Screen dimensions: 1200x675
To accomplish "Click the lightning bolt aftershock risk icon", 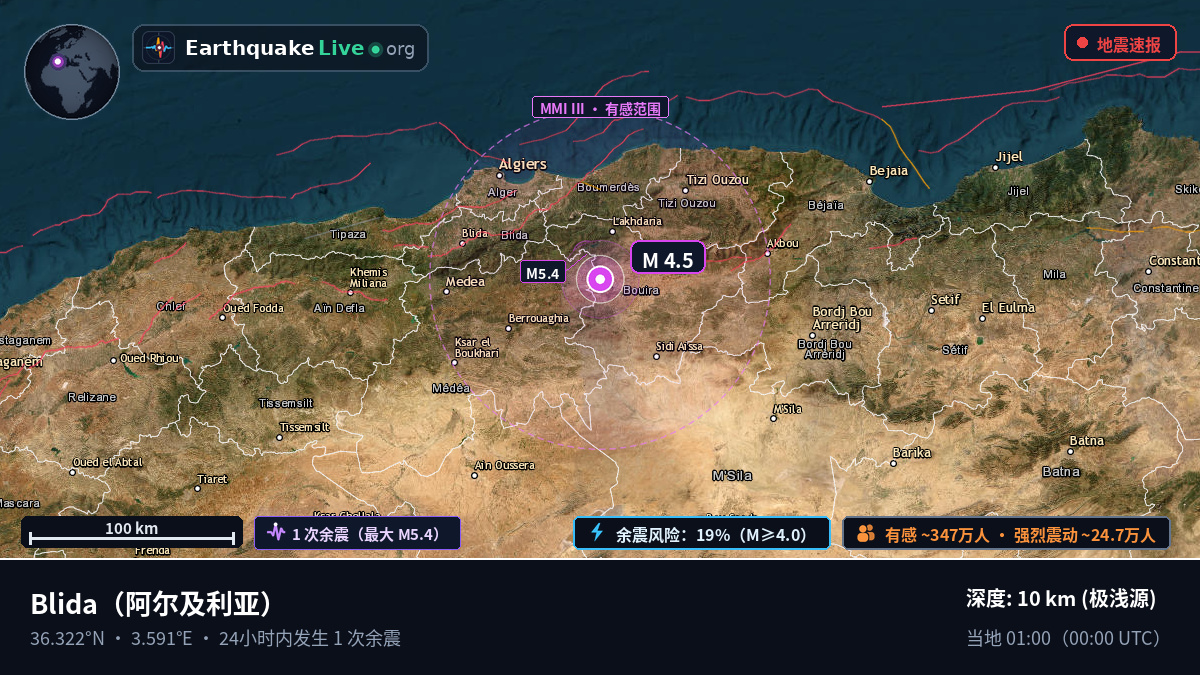I will [597, 533].
